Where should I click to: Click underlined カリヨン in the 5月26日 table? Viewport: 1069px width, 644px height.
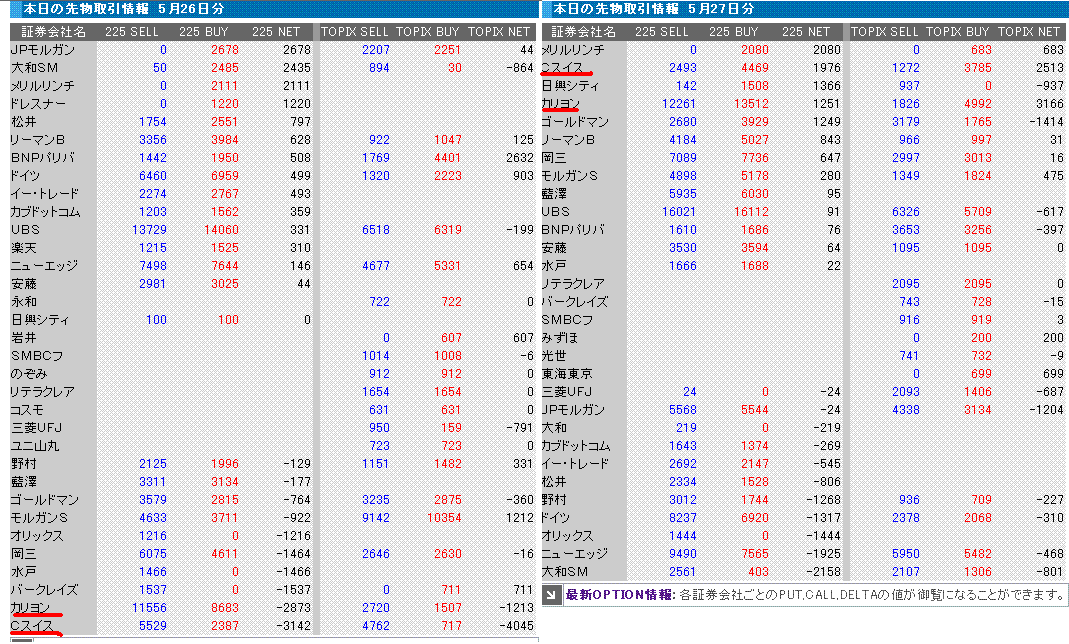(x=31, y=608)
